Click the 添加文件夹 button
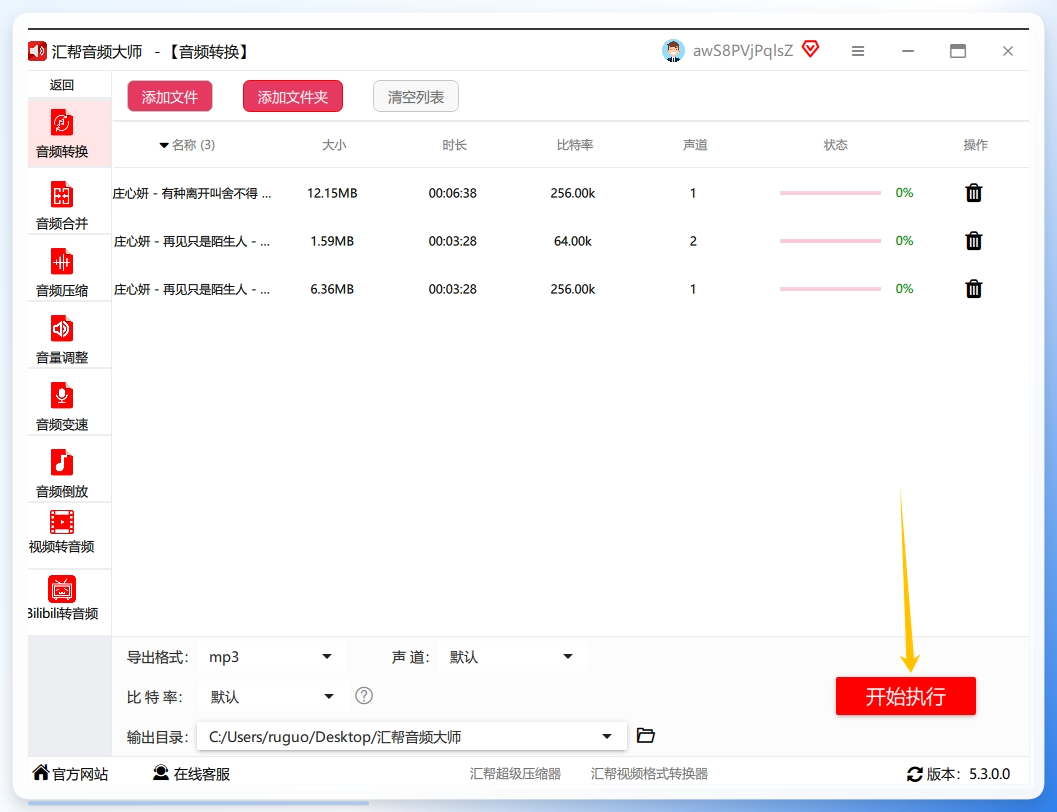Viewport: 1057px width, 812px height. tap(293, 96)
